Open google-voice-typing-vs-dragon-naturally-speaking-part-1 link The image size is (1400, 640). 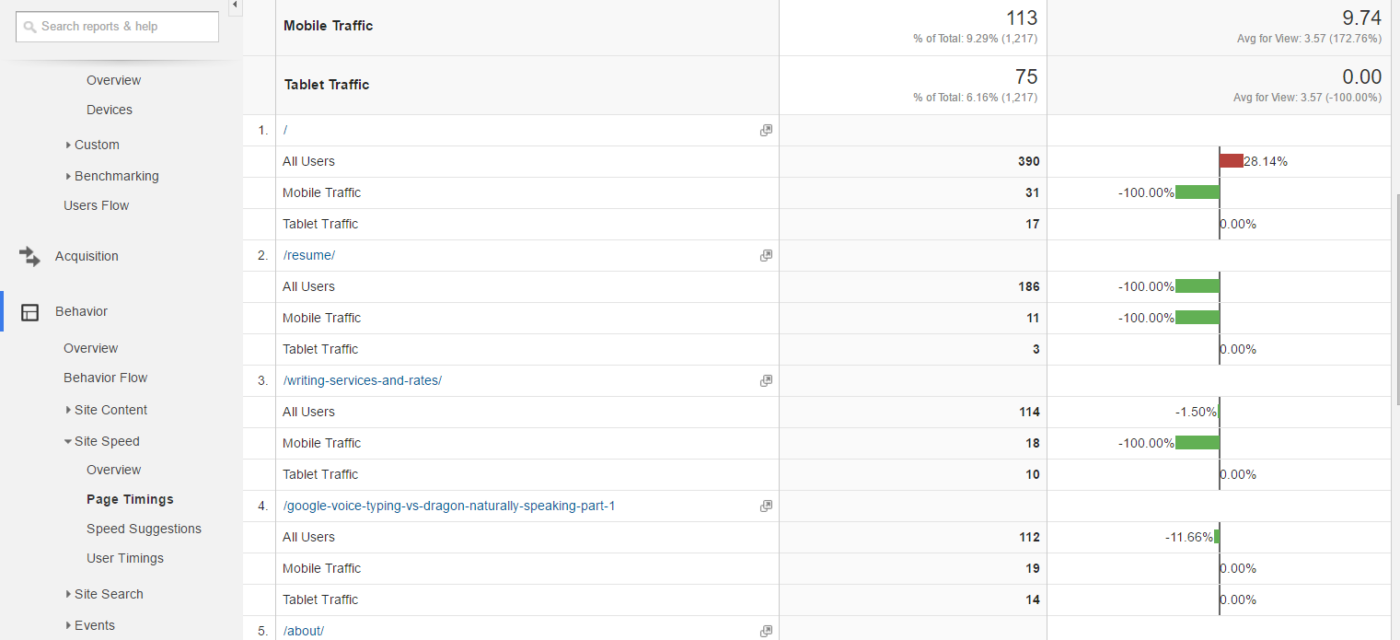pos(449,505)
